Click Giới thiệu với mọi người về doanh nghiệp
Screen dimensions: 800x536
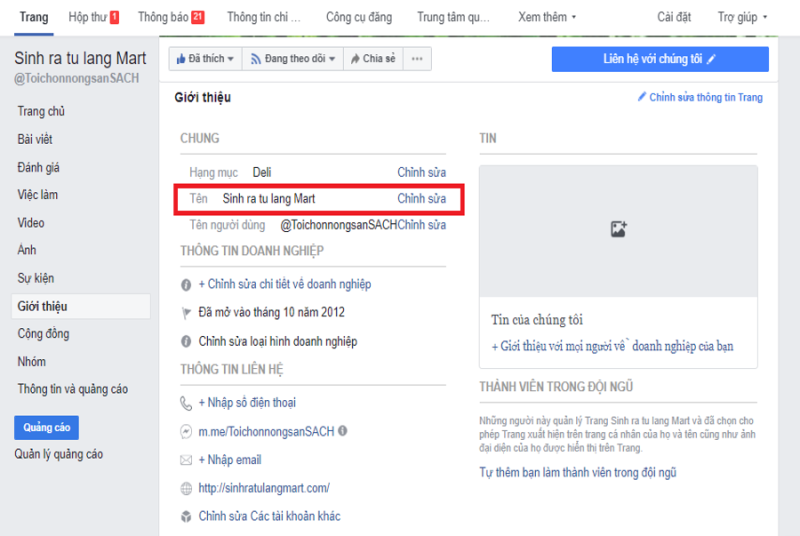point(612,346)
